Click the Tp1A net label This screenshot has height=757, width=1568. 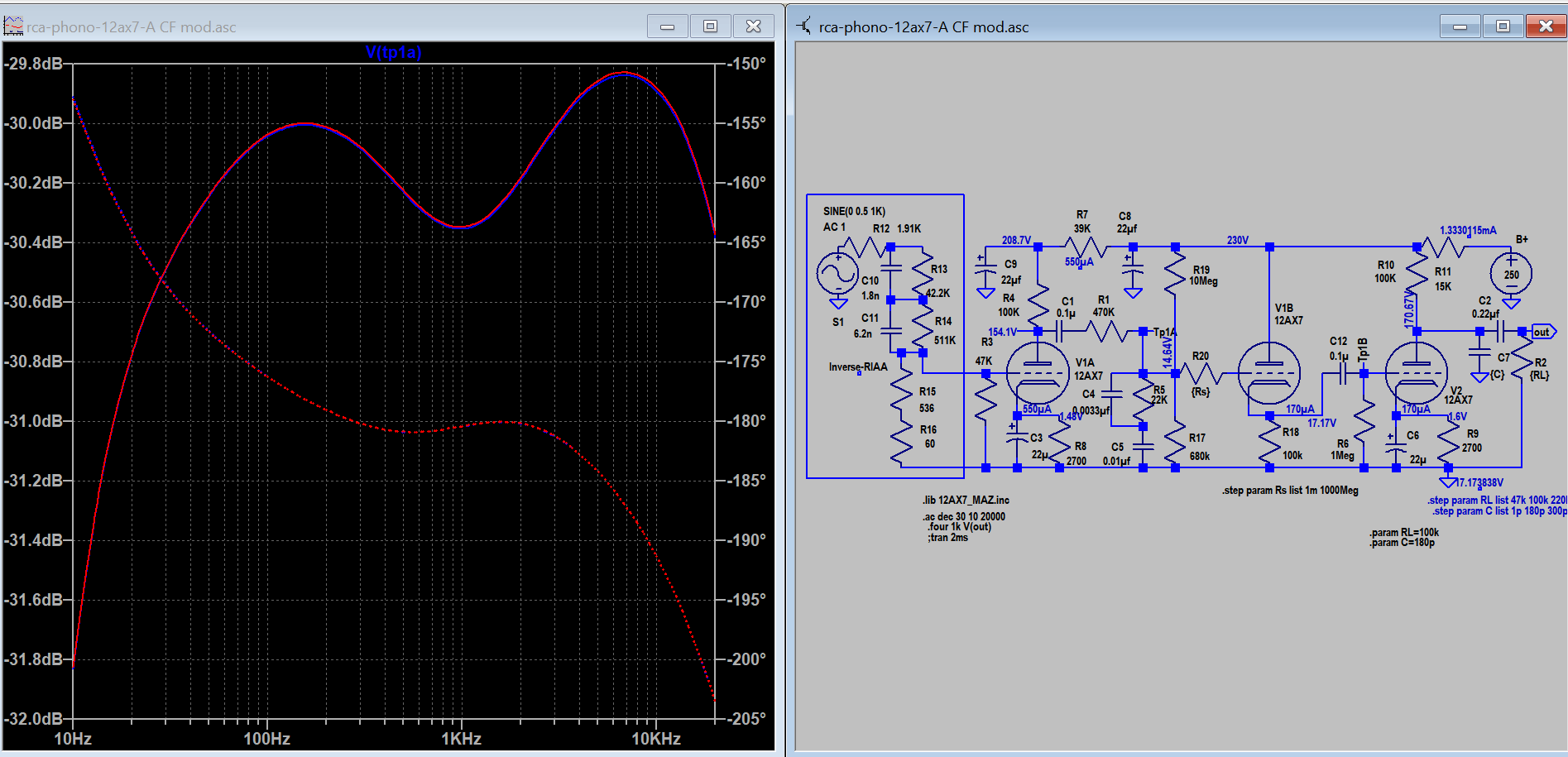pyautogui.click(x=1164, y=332)
